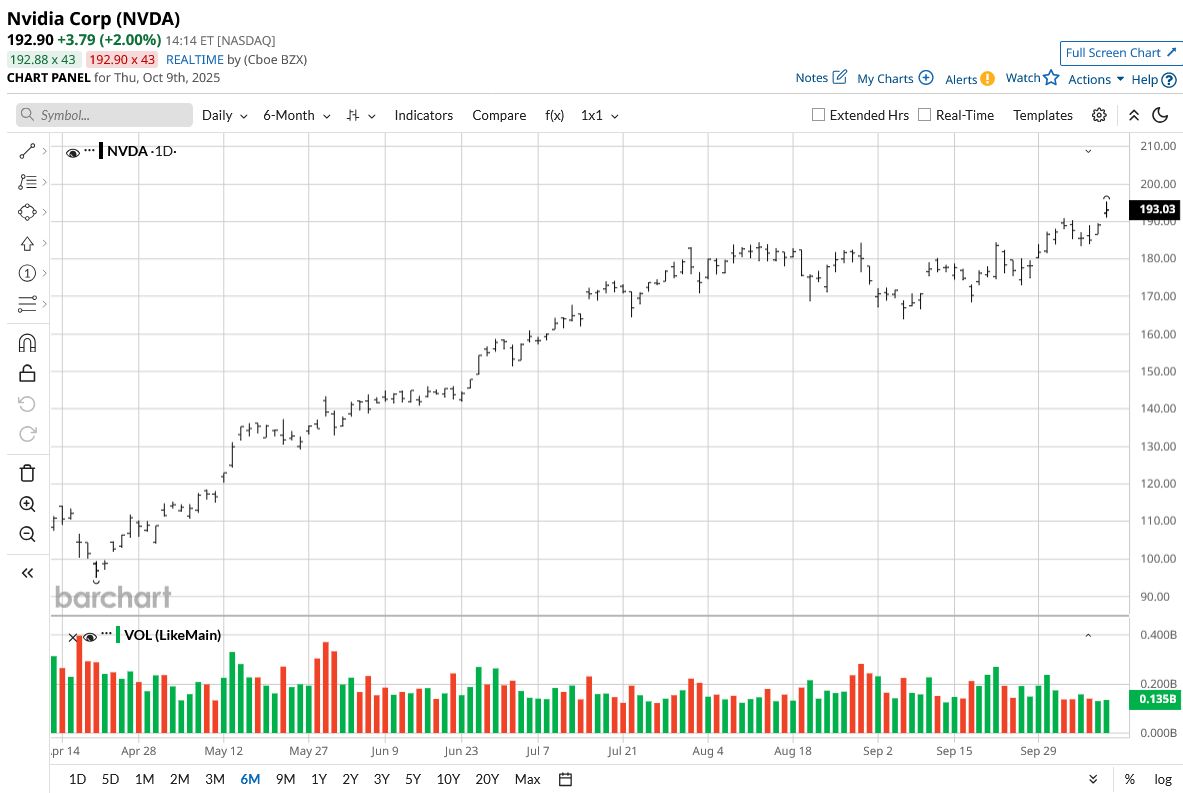The height and width of the screenshot is (793, 1183).
Task: Open Notes for NVDA
Action: pos(821,77)
